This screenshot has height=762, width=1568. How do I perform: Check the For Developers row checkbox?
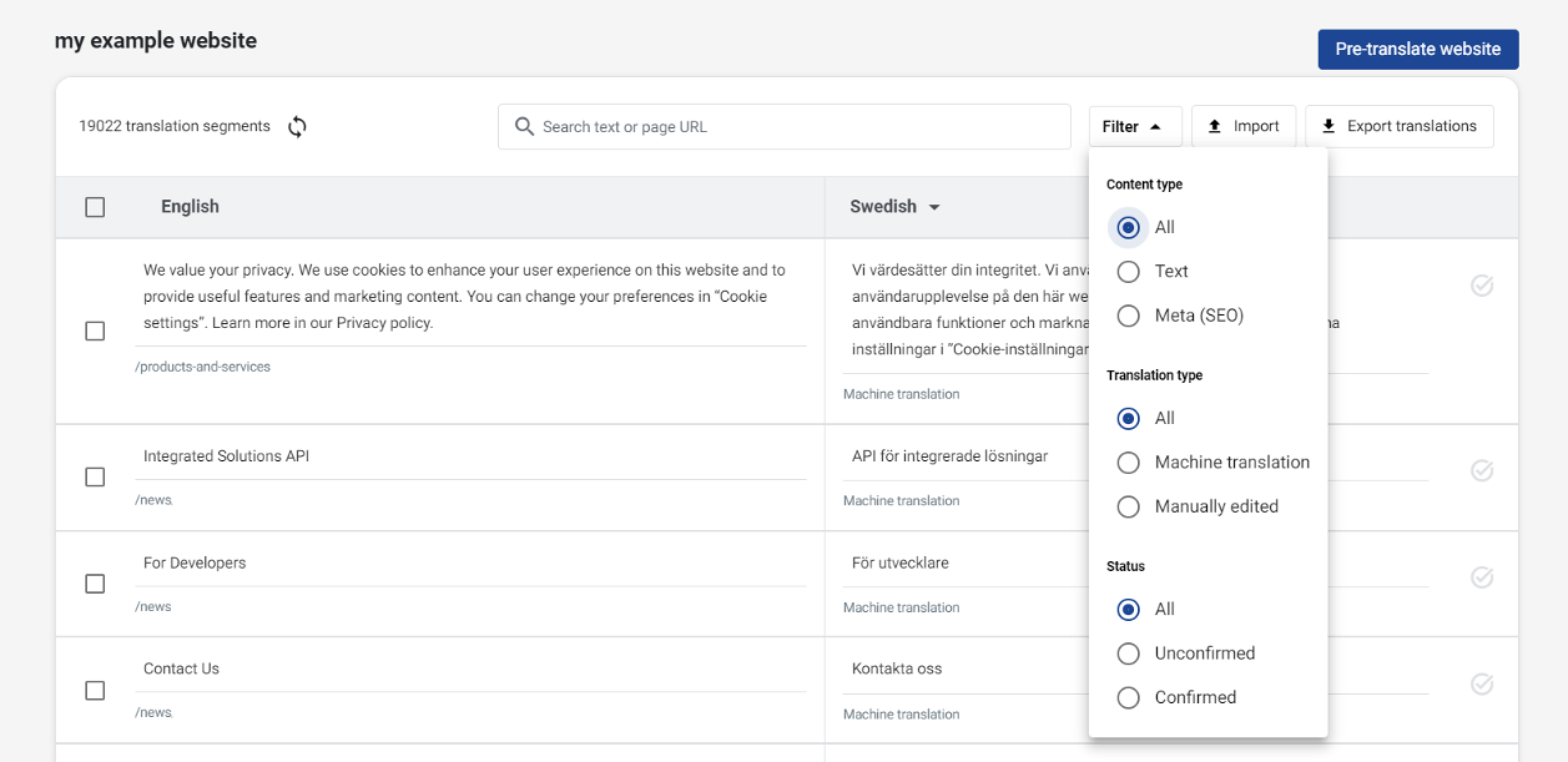(x=95, y=584)
